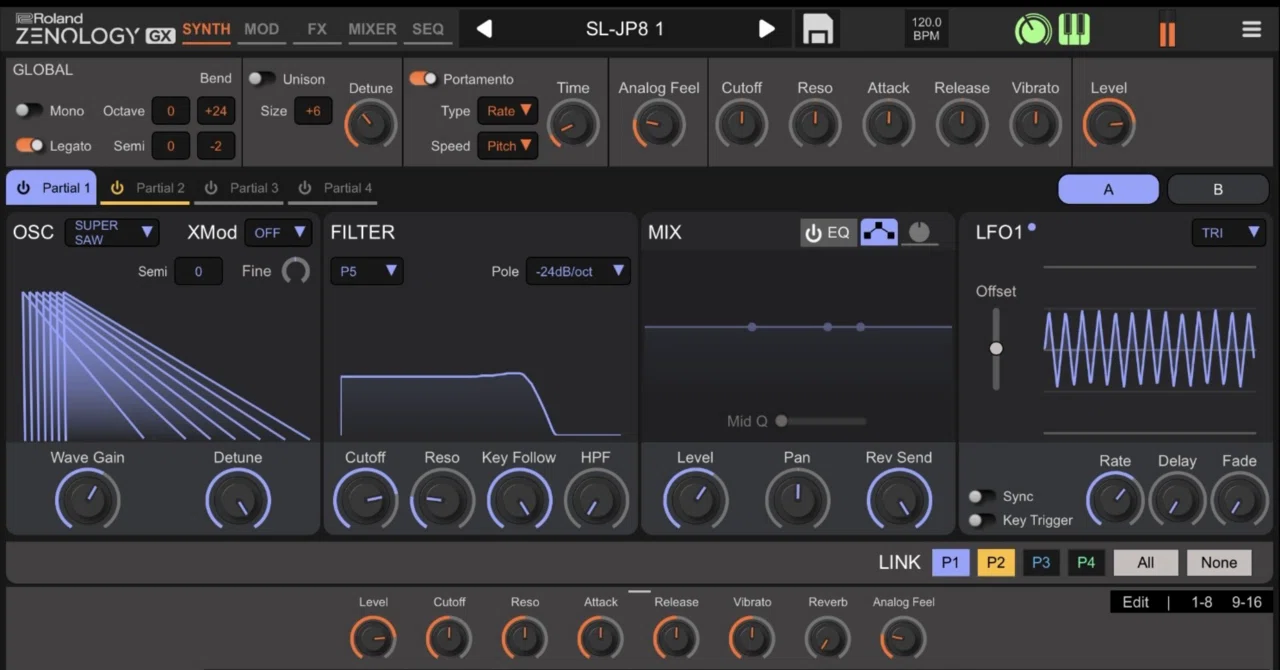
Task: Open the LFO1 TRI waveform dropdown
Action: tap(1229, 232)
